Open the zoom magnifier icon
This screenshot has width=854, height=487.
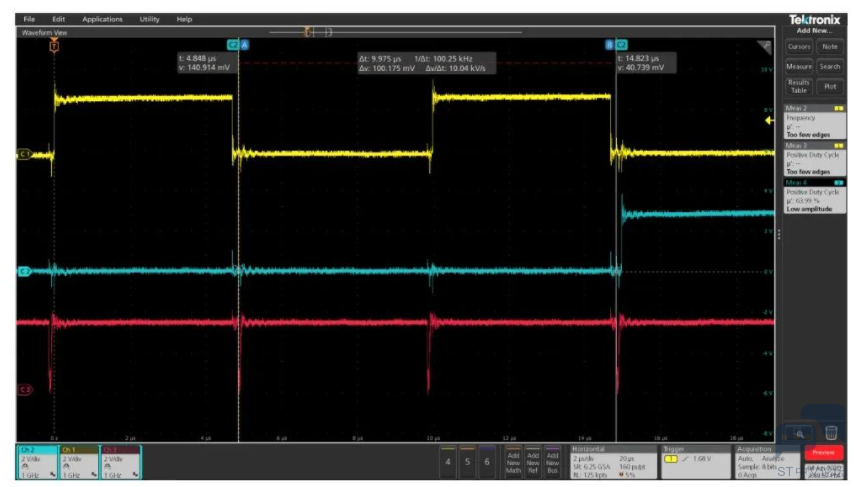coord(800,434)
